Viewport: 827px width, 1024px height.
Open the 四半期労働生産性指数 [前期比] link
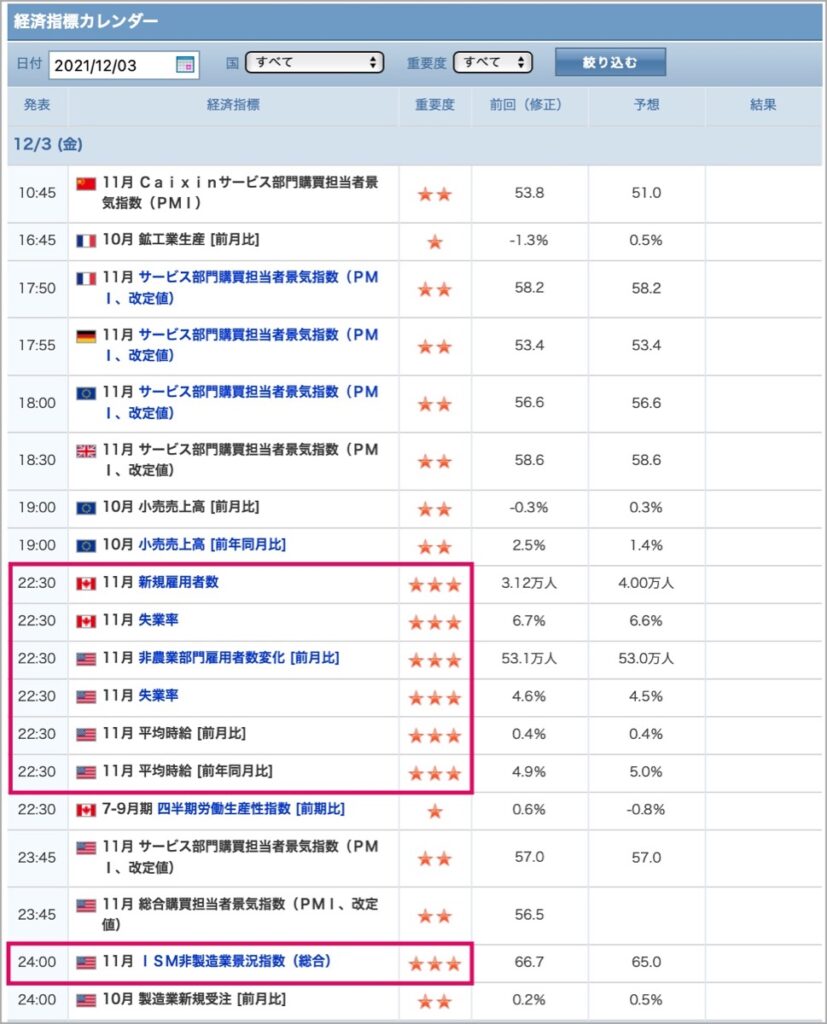coord(251,809)
